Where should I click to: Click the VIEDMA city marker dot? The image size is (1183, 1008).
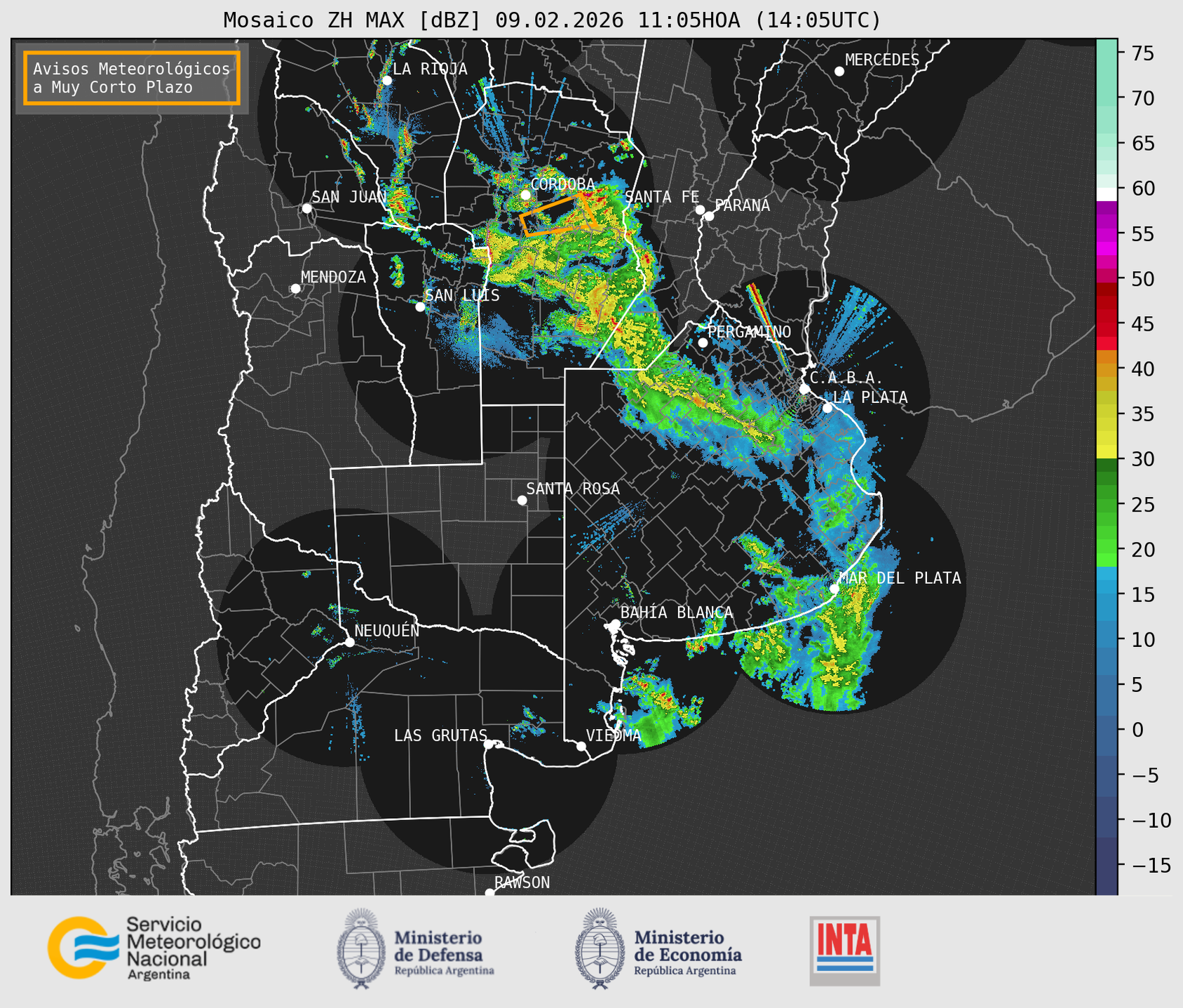coord(581,746)
